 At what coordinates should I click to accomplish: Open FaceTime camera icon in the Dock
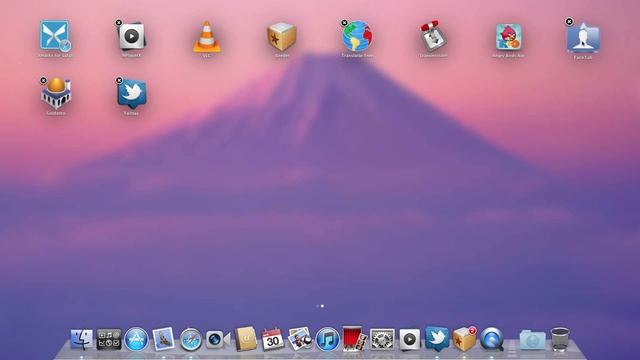[x=218, y=339]
